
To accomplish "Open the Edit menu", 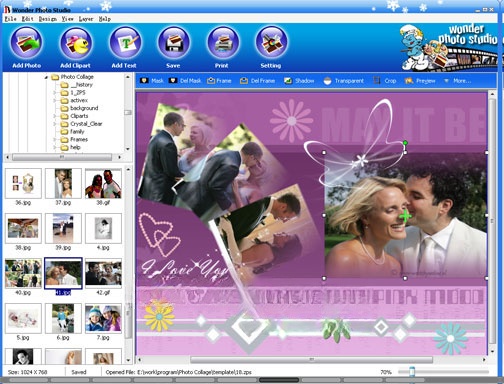I will pyautogui.click(x=27, y=19).
